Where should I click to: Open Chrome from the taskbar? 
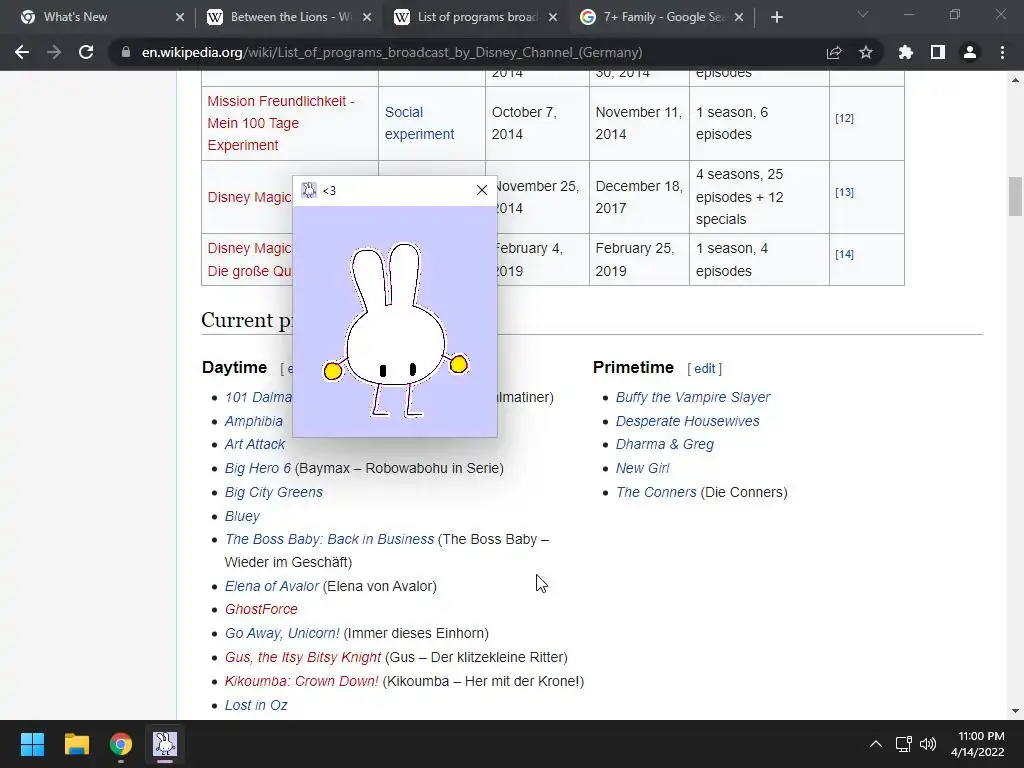(121, 744)
